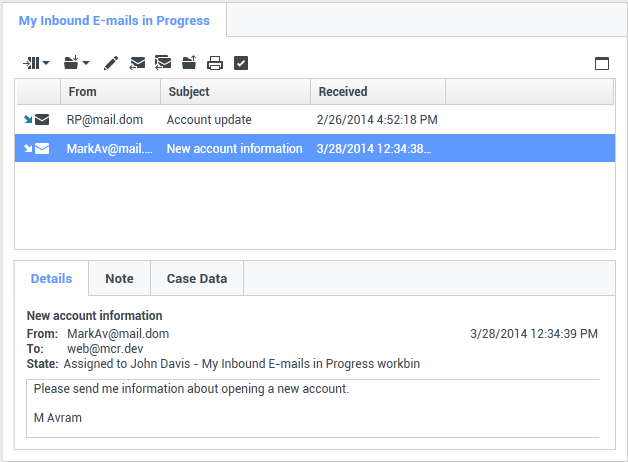628x462 pixels.
Task: Expand the move to workbin folder dropdown
Action: 76,63
